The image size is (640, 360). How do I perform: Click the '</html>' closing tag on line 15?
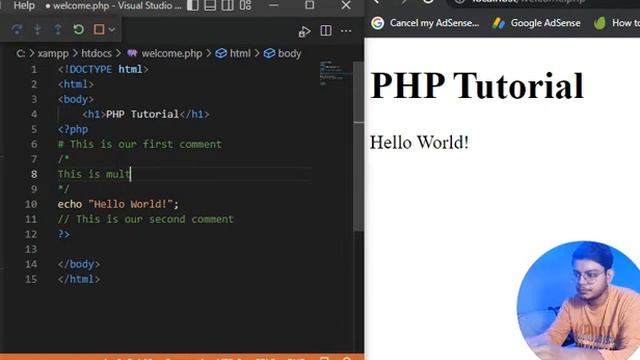click(x=79, y=279)
